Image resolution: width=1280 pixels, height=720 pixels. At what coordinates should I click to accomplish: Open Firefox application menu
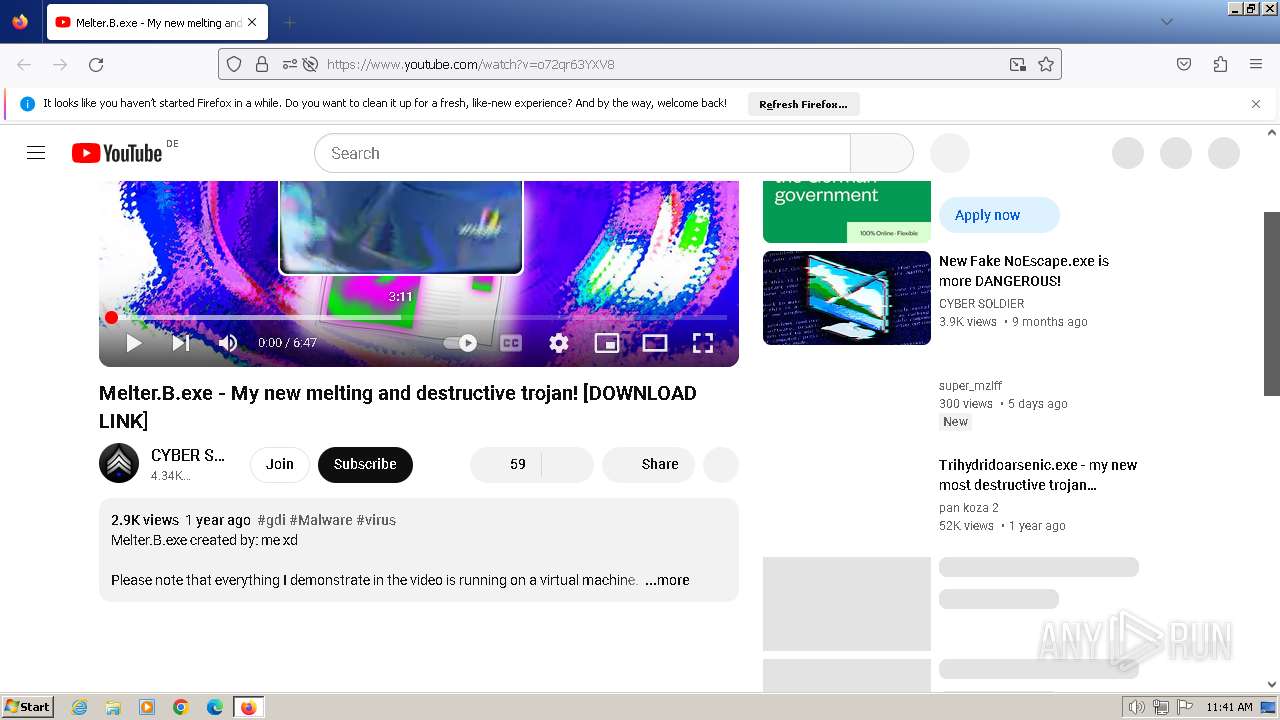(1256, 64)
